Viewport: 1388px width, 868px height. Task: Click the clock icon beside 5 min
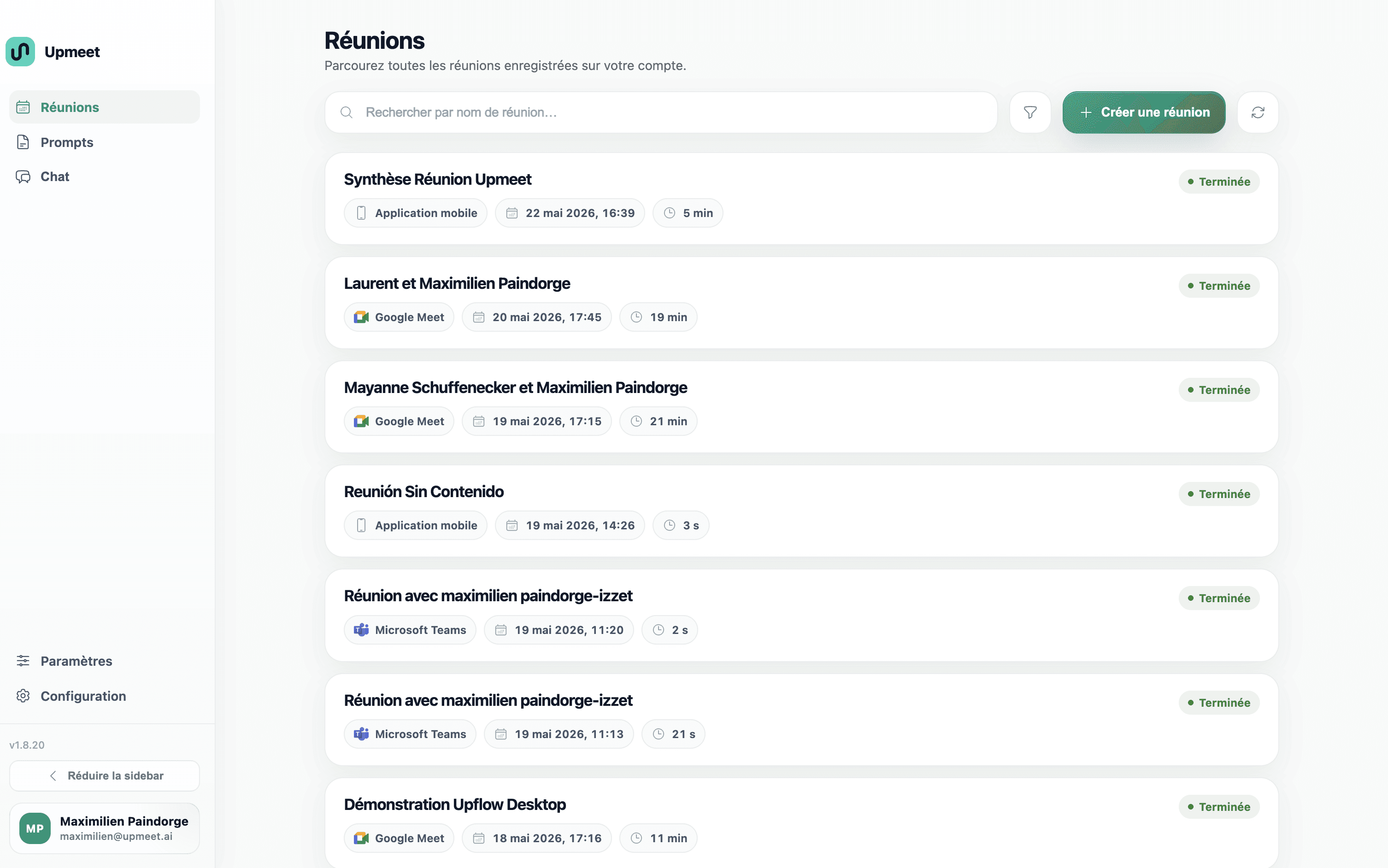point(669,213)
